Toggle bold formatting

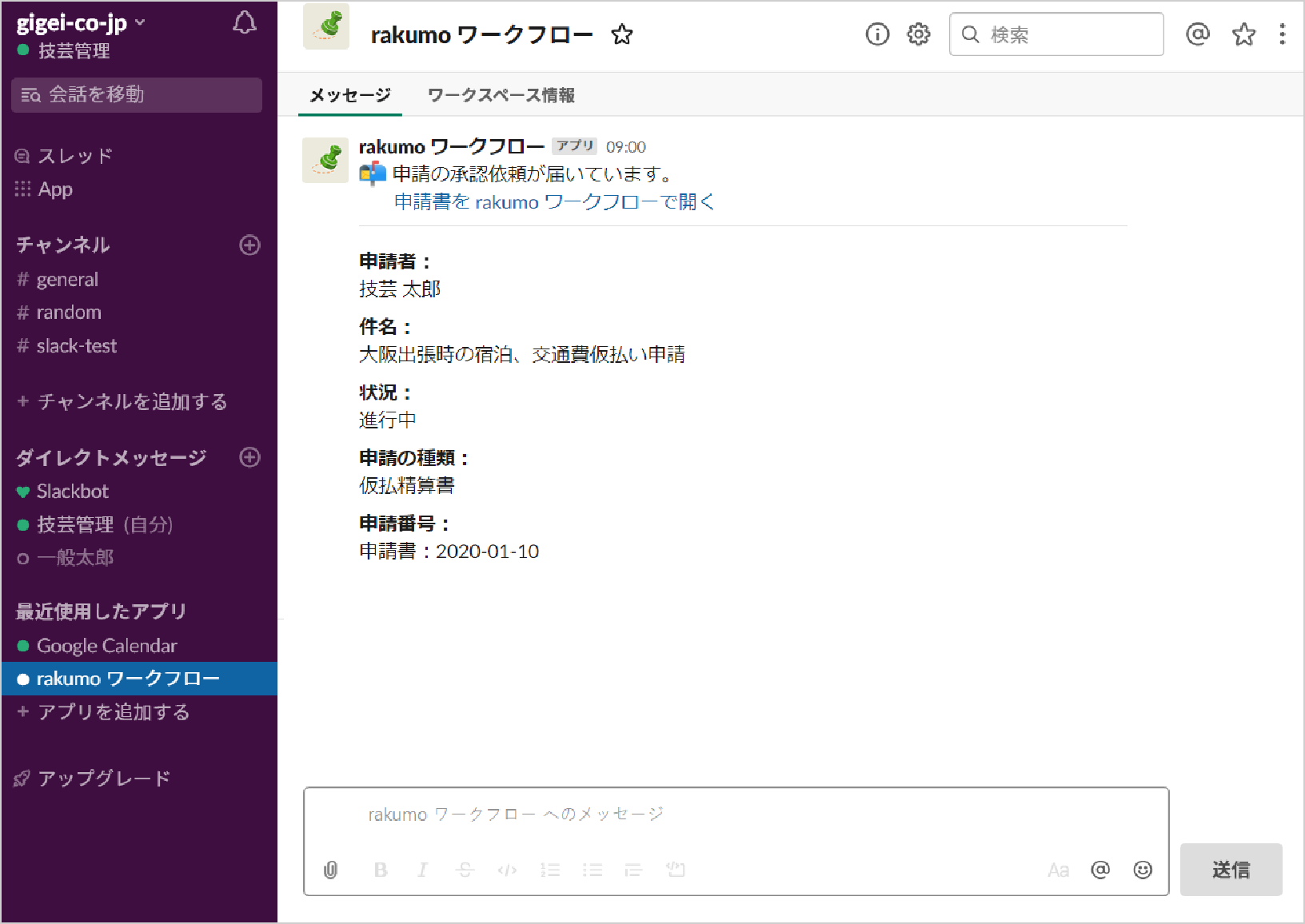click(x=381, y=870)
